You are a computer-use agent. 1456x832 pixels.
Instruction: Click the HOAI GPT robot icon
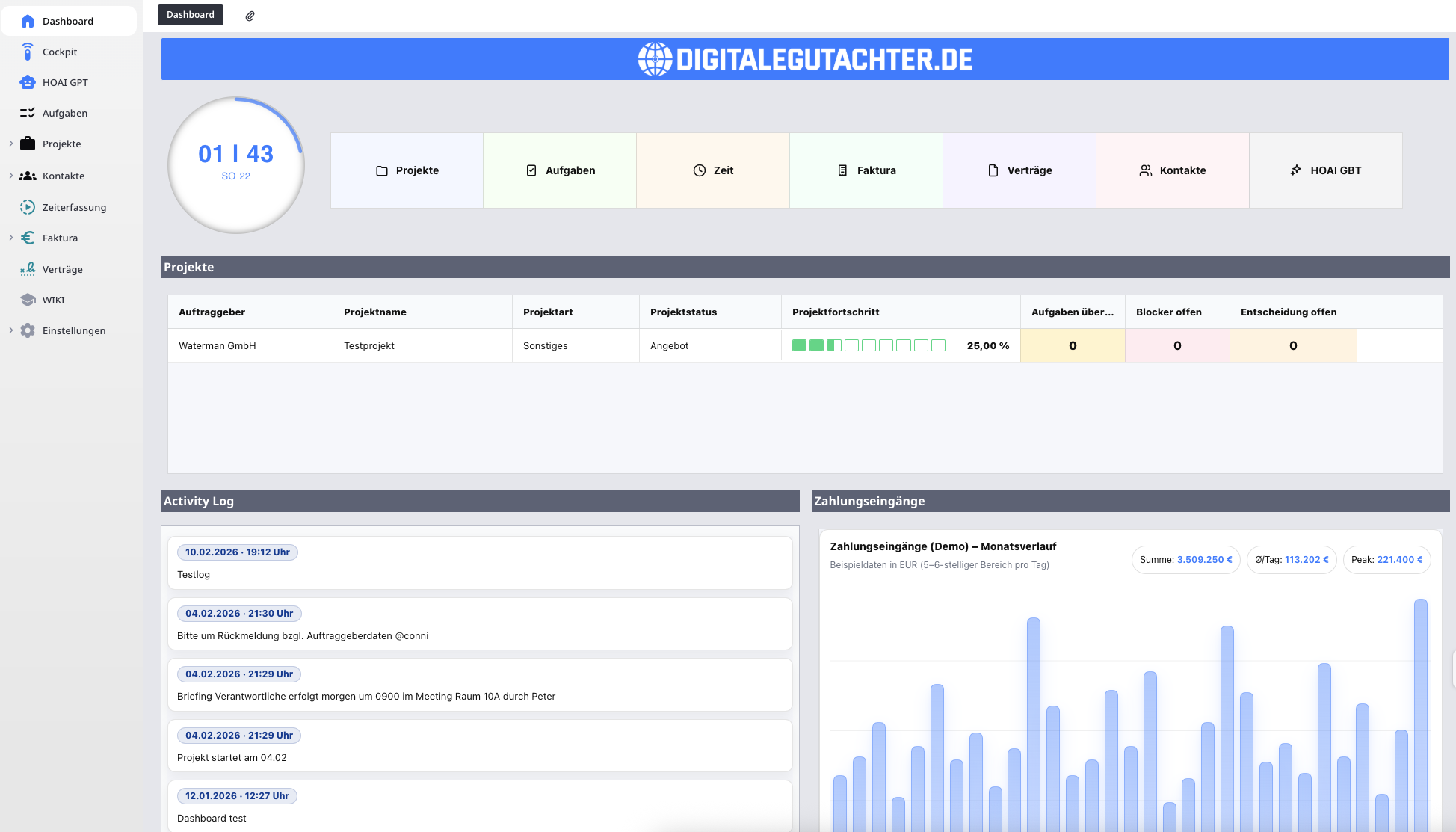click(x=28, y=82)
